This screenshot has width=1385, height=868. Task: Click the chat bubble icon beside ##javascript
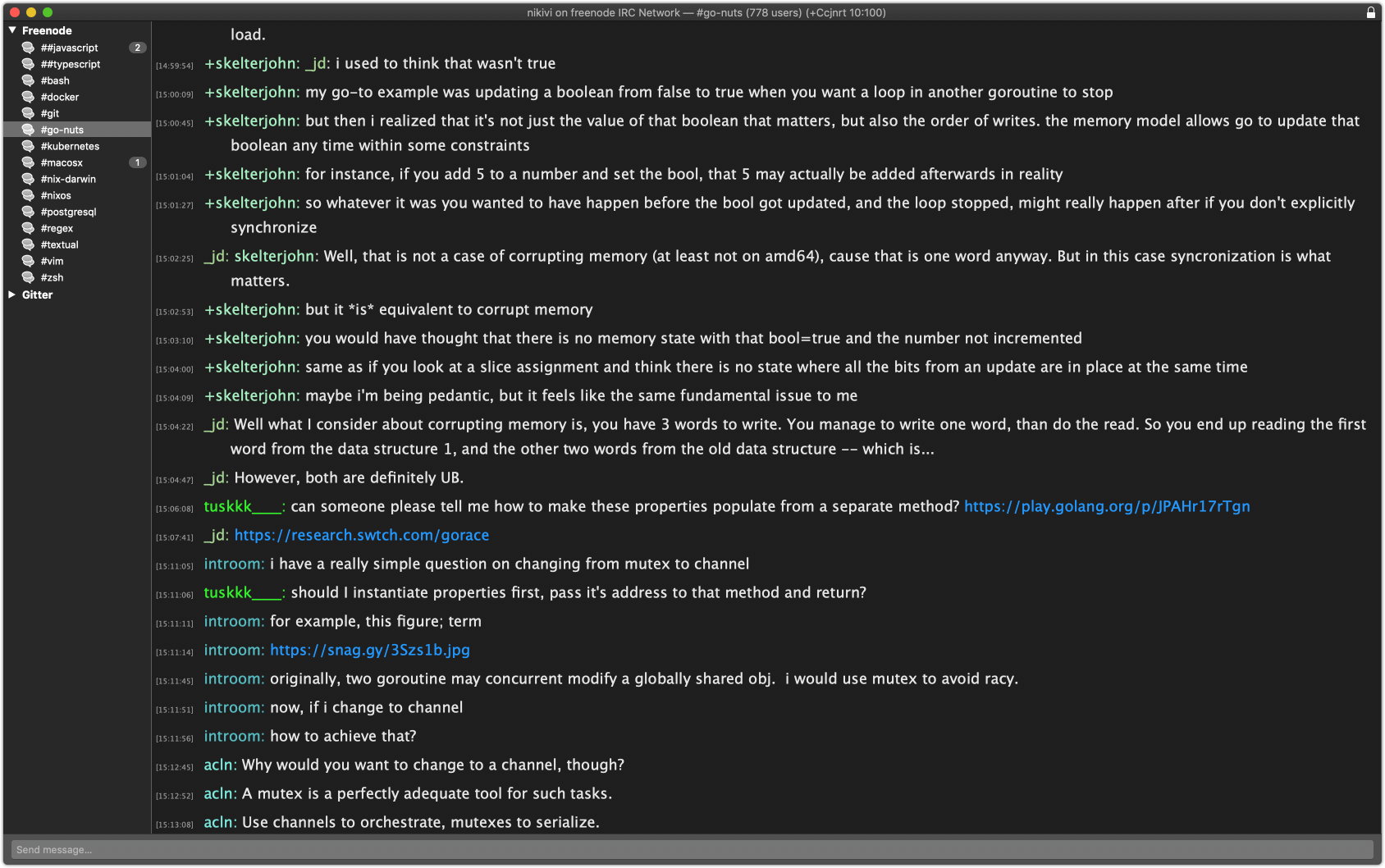tap(28, 48)
